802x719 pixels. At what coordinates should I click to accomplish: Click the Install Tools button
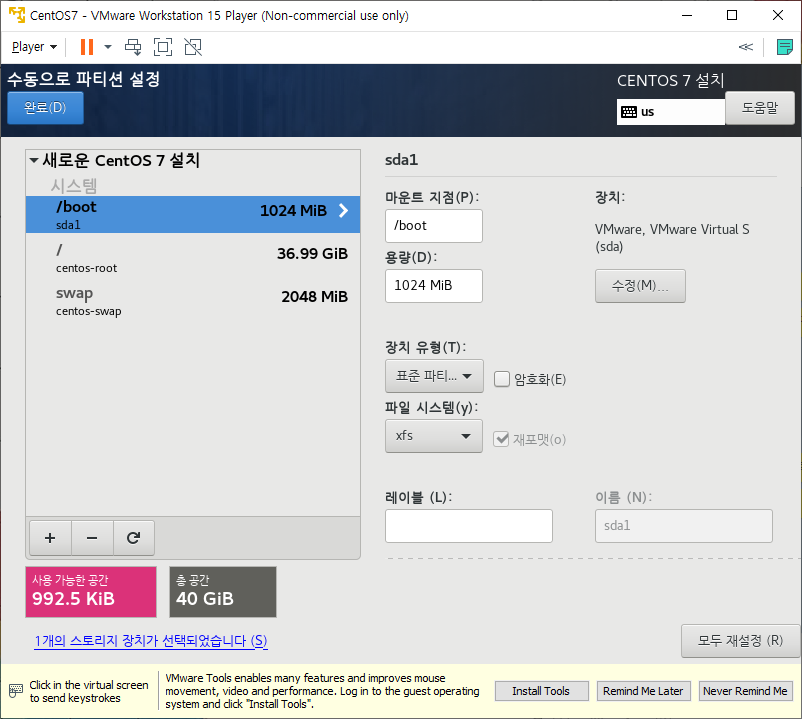click(x=541, y=691)
